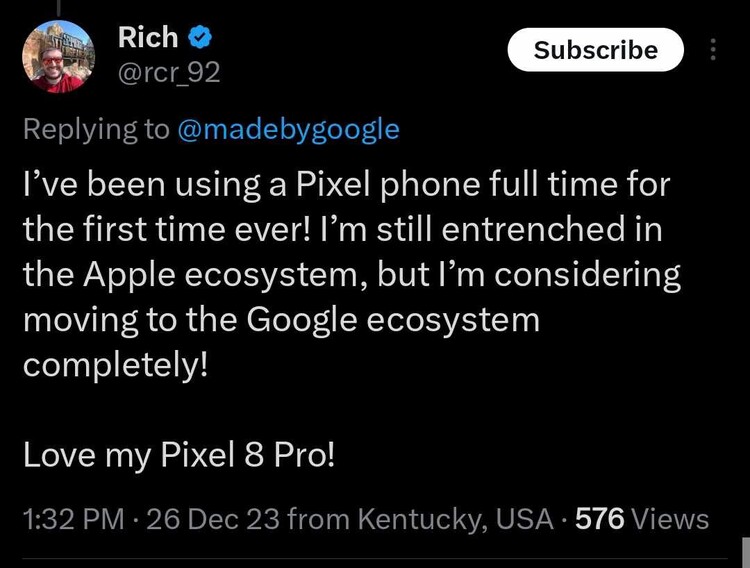
Task: Click the blue verified checkmark badge
Action: pyautogui.click(x=200, y=39)
